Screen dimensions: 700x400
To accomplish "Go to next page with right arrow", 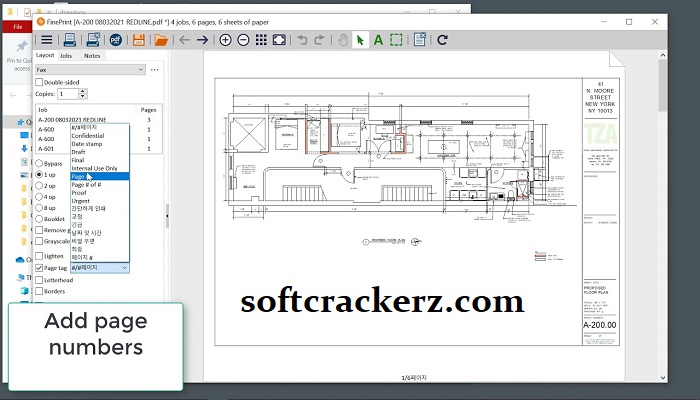I will 202,40.
